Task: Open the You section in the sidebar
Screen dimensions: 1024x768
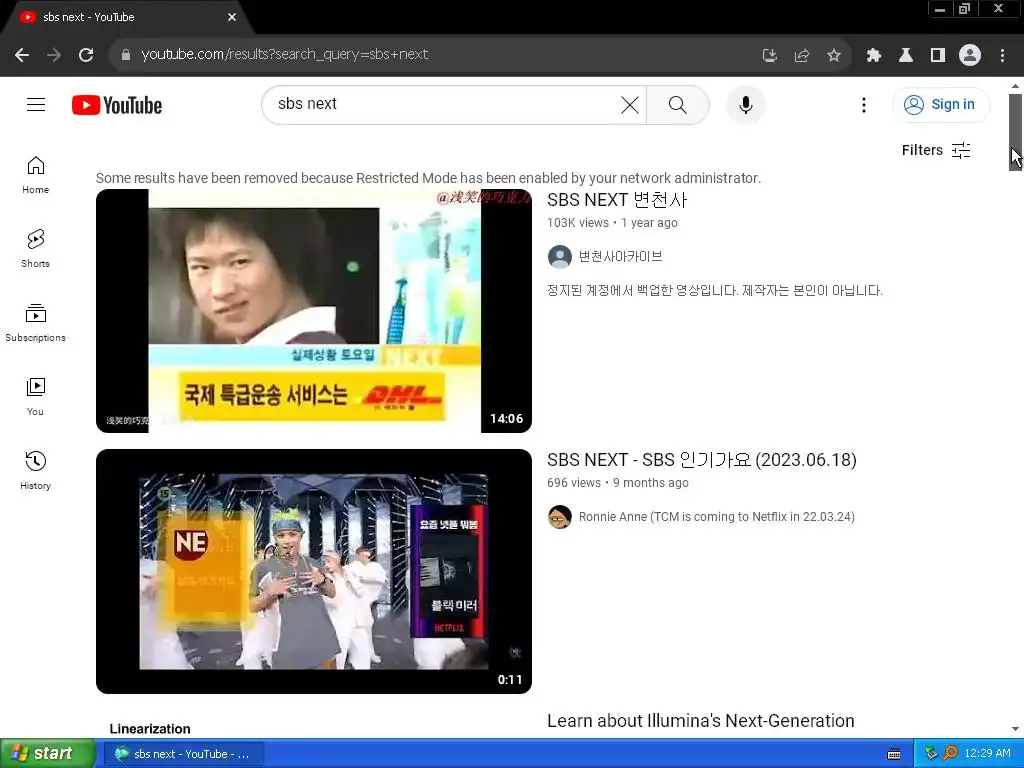Action: [x=35, y=397]
